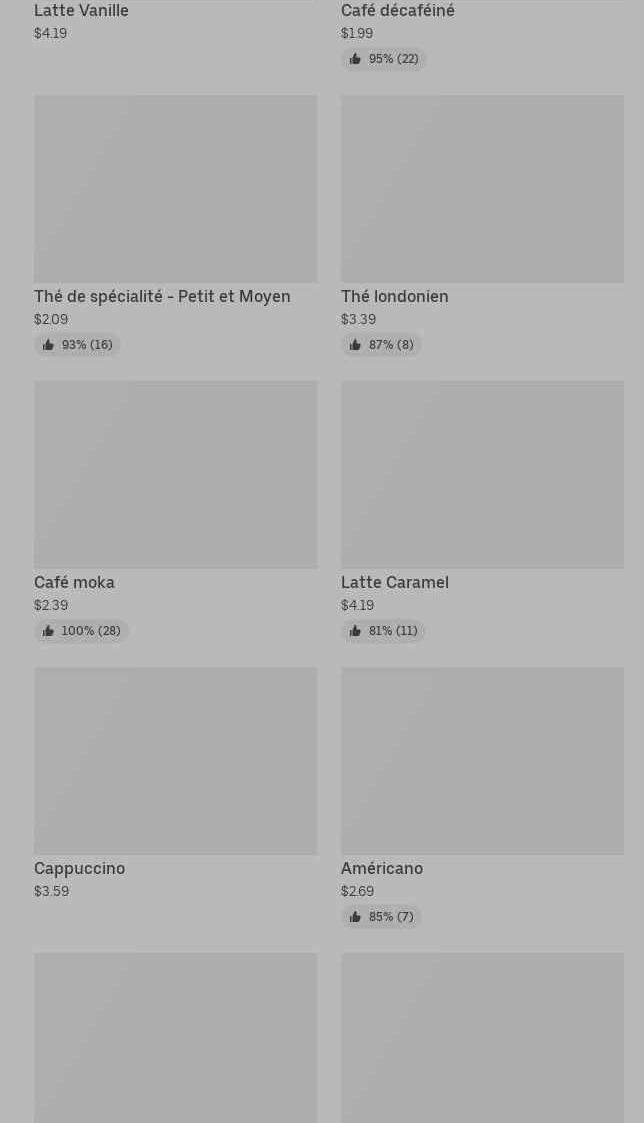Click the $3.59 Cappuccino price
This screenshot has height=1123, width=644.
pyautogui.click(x=52, y=891)
